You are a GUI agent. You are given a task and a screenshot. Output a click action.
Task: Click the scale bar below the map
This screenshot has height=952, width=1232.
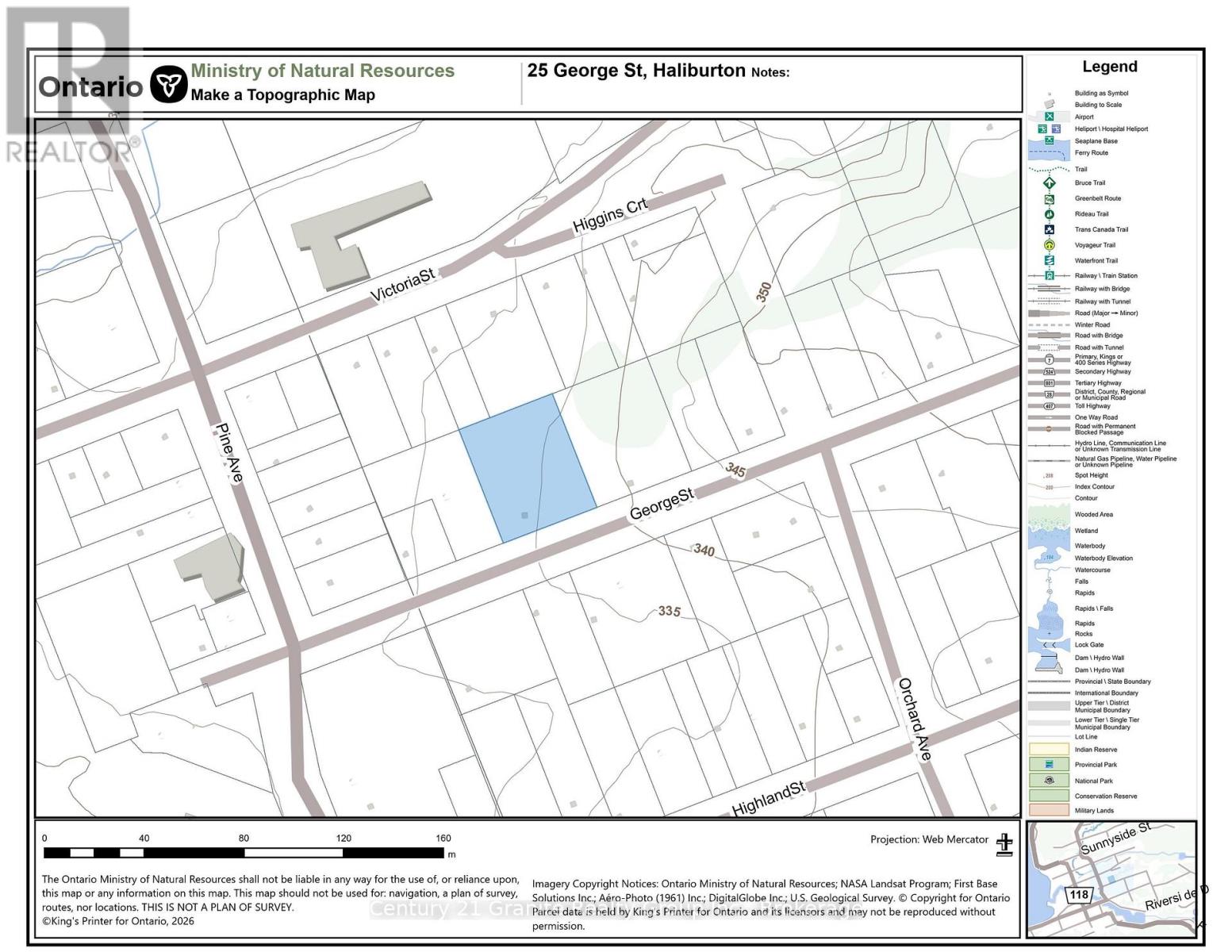[244, 853]
